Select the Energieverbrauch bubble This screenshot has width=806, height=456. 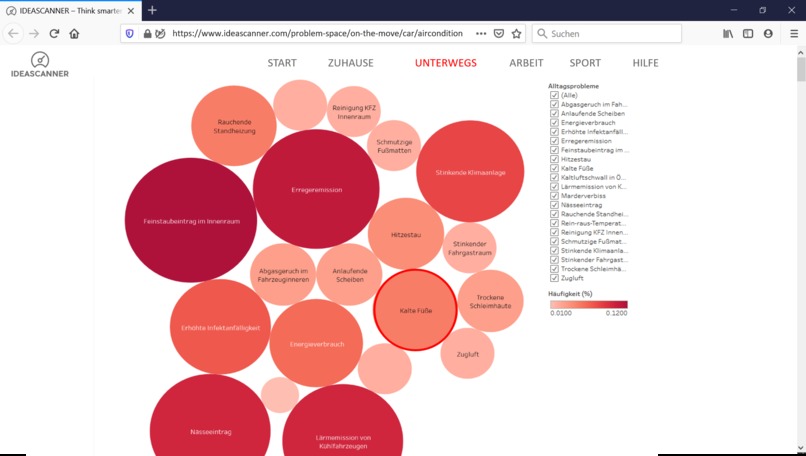pos(316,343)
